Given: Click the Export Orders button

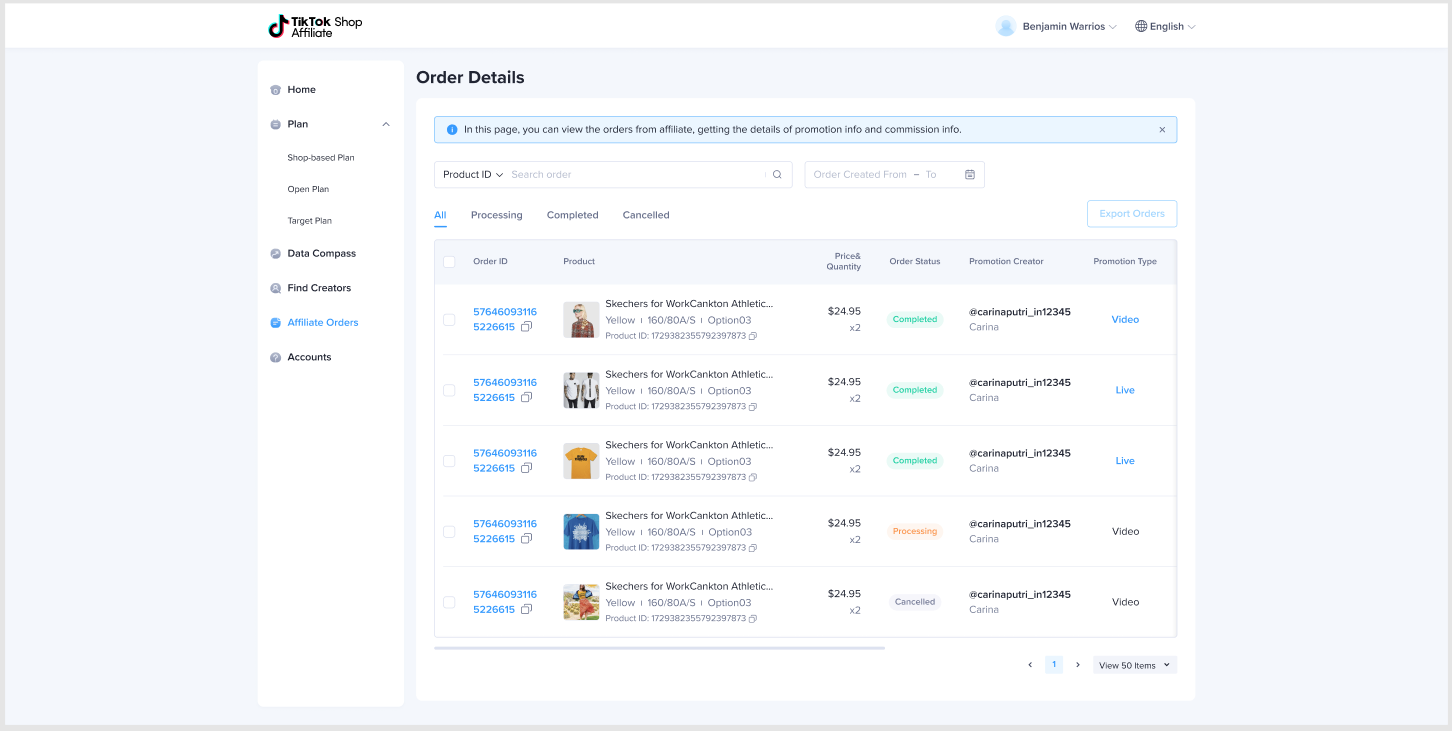Looking at the screenshot, I should click(x=1132, y=214).
